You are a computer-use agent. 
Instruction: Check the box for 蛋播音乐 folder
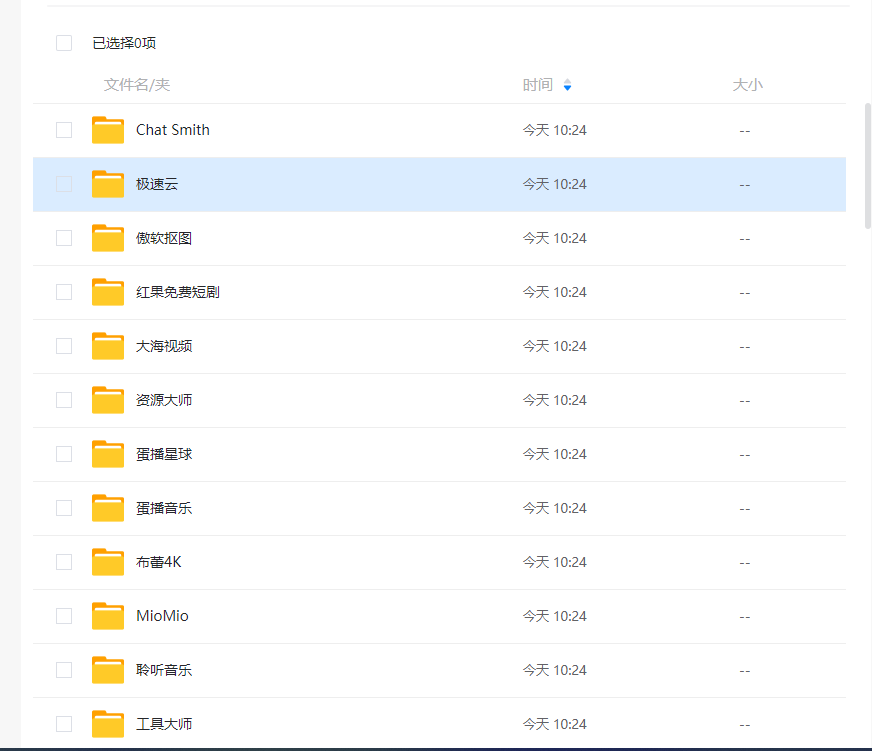click(x=64, y=508)
